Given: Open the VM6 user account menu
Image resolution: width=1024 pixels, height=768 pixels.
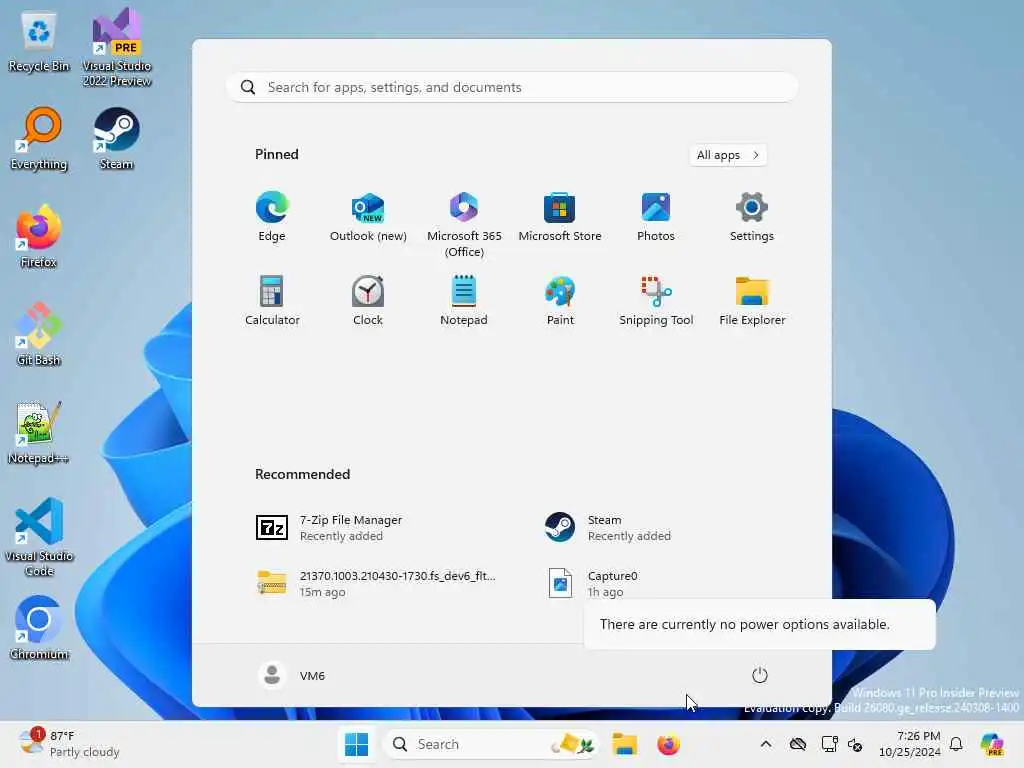Looking at the screenshot, I should [292, 675].
